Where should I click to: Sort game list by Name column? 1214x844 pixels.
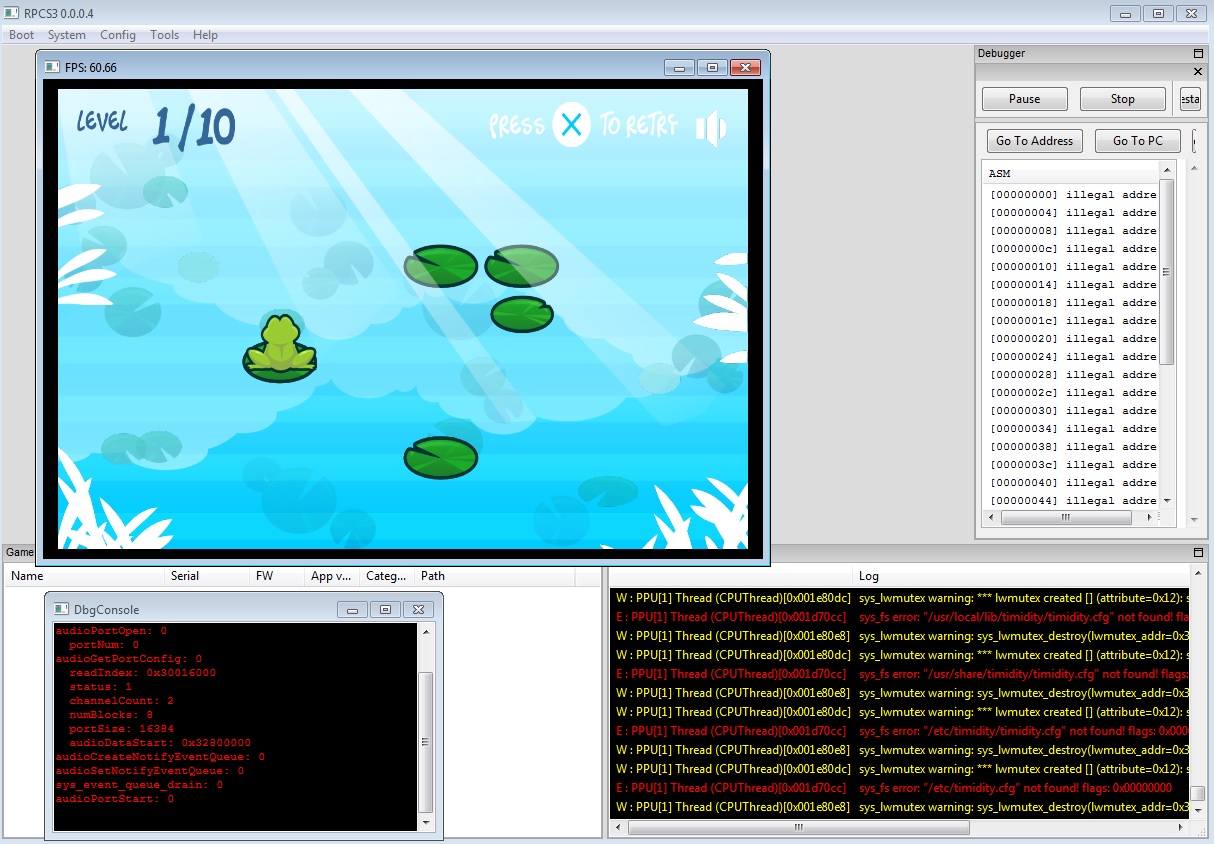click(86, 576)
